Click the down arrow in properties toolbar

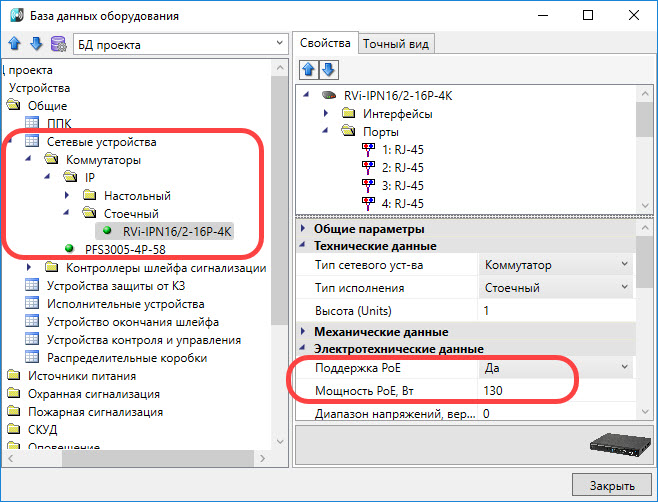tap(329, 70)
